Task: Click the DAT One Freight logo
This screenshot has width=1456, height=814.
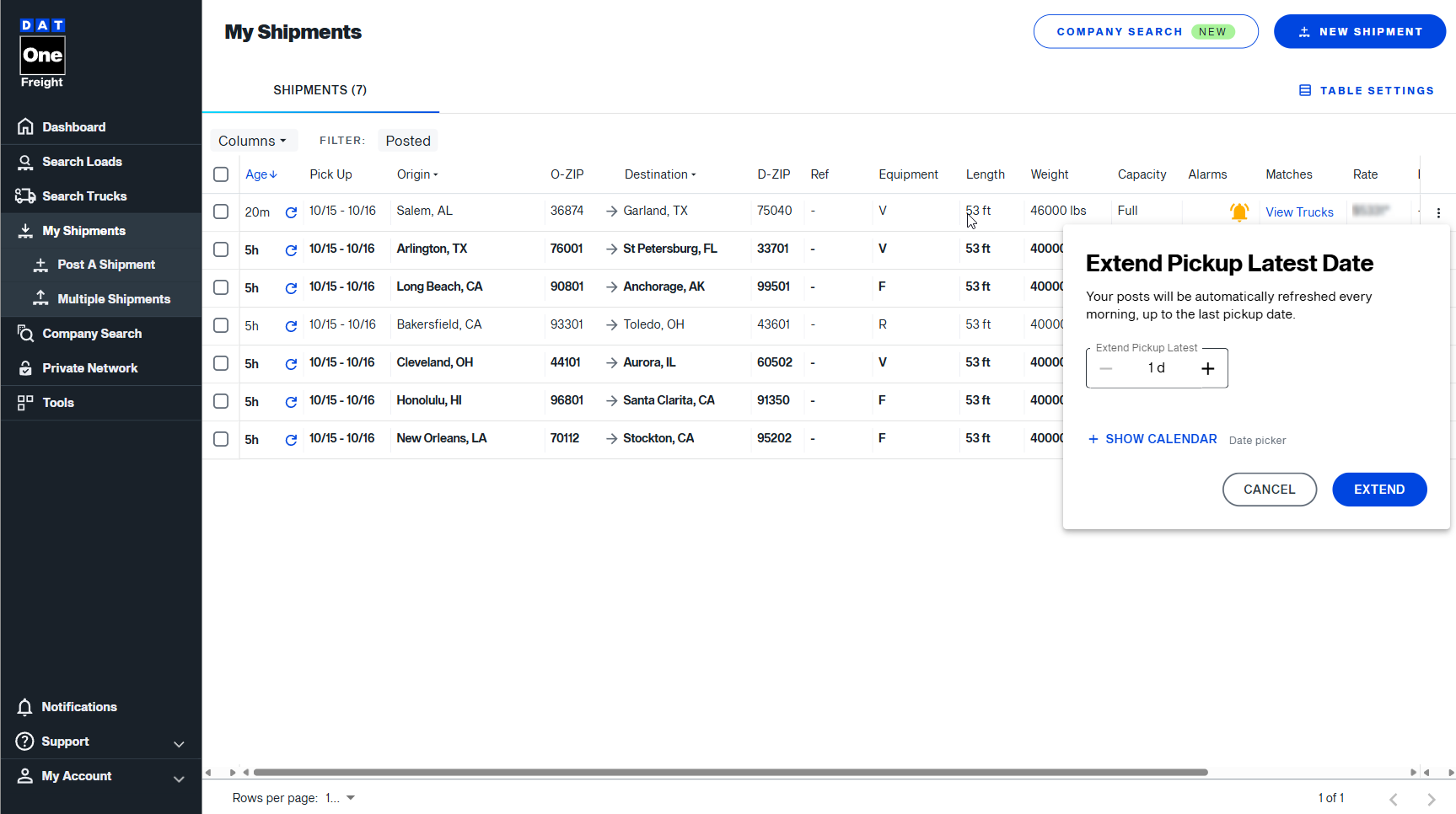Action: (x=43, y=54)
